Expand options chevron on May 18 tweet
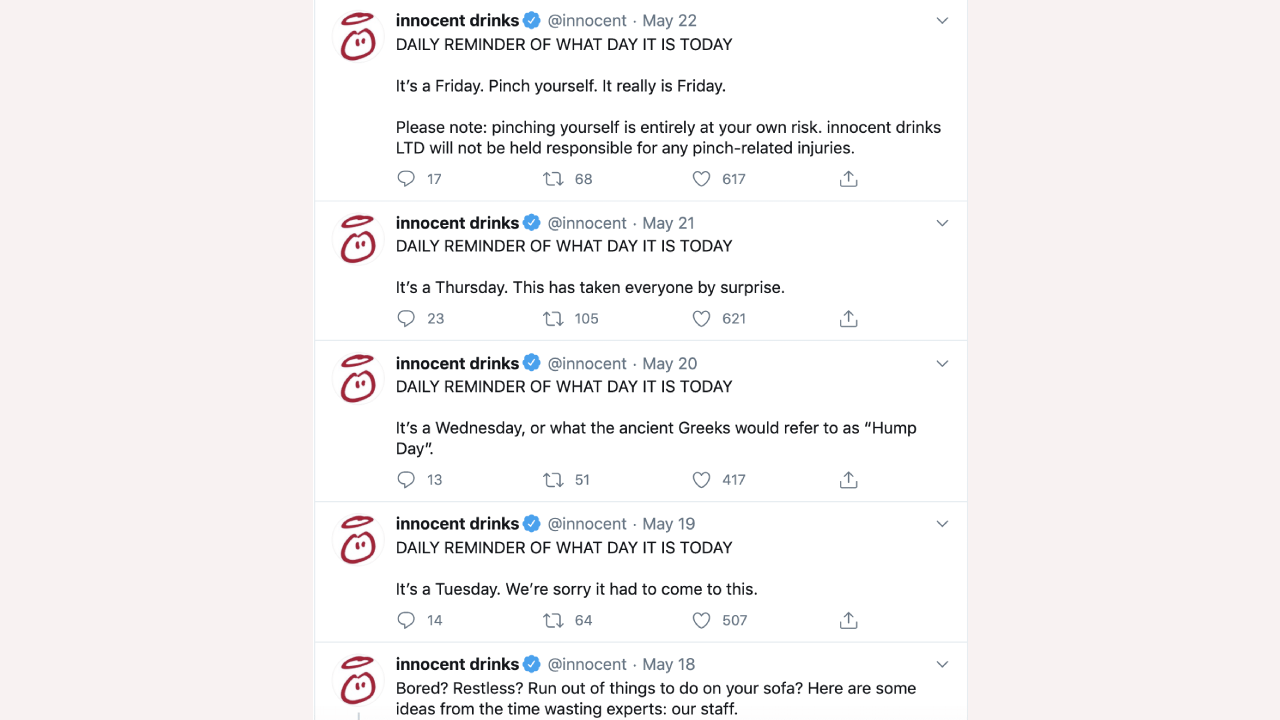Image resolution: width=1280 pixels, height=720 pixels. click(x=942, y=664)
